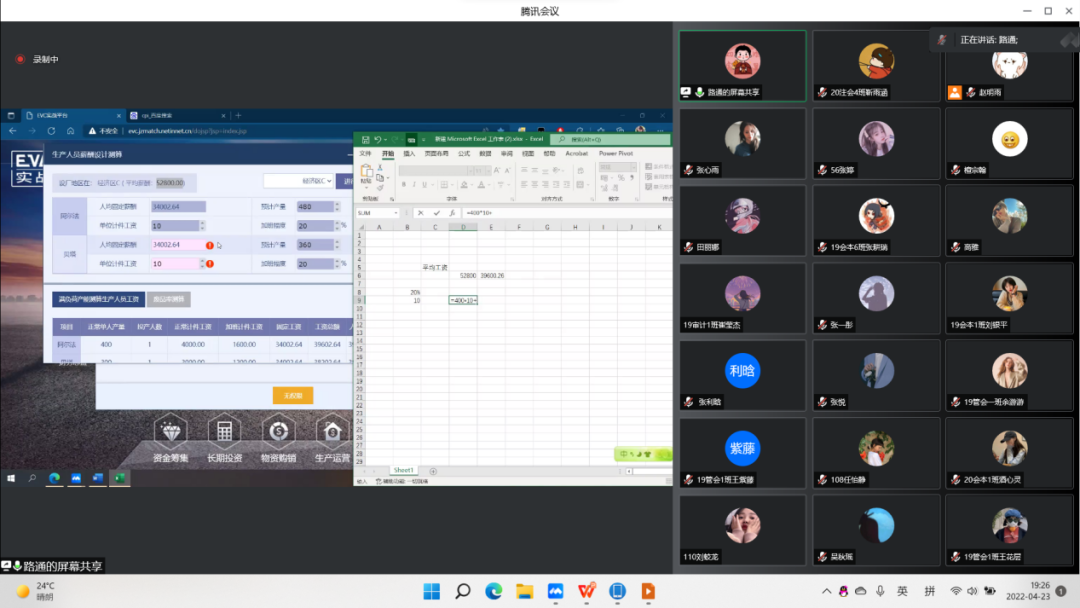Open File Explorer from the taskbar
The height and width of the screenshot is (608, 1080).
(x=525, y=591)
